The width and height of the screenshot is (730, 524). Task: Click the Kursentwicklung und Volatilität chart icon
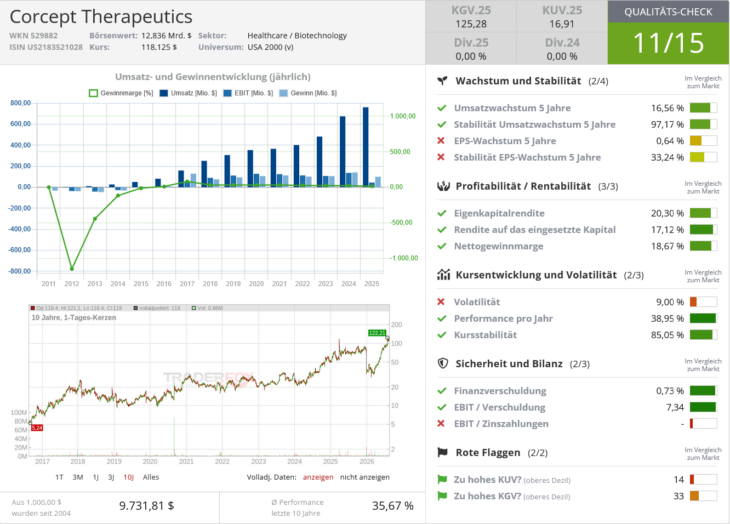pos(443,275)
